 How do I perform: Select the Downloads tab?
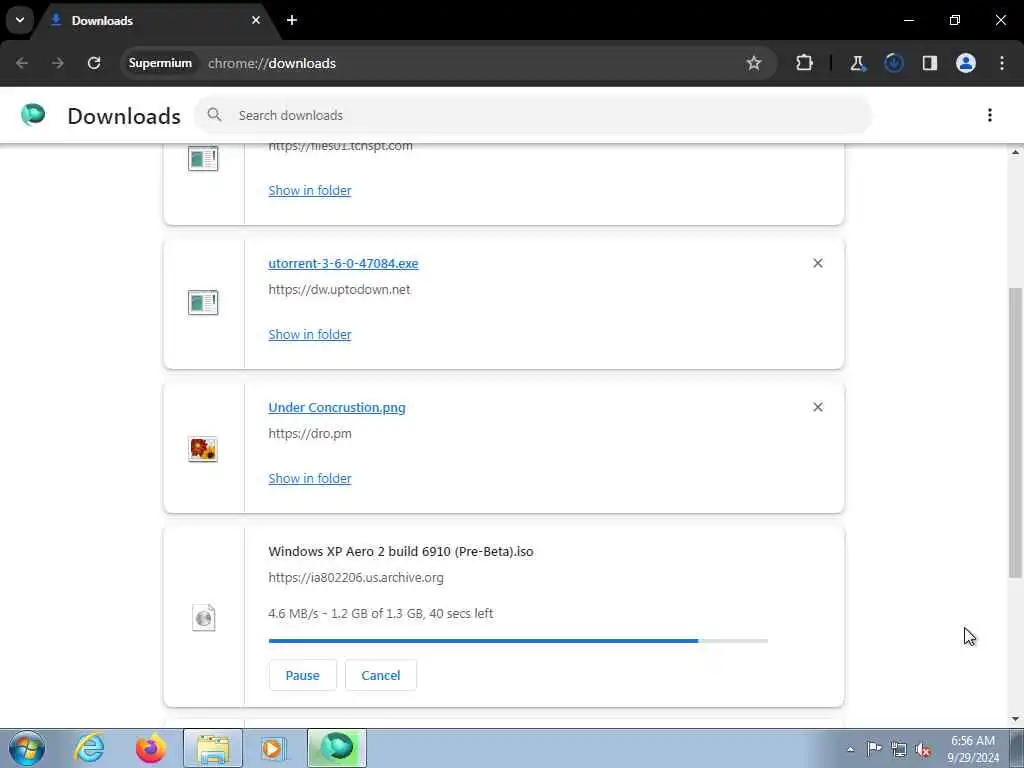coord(153,20)
